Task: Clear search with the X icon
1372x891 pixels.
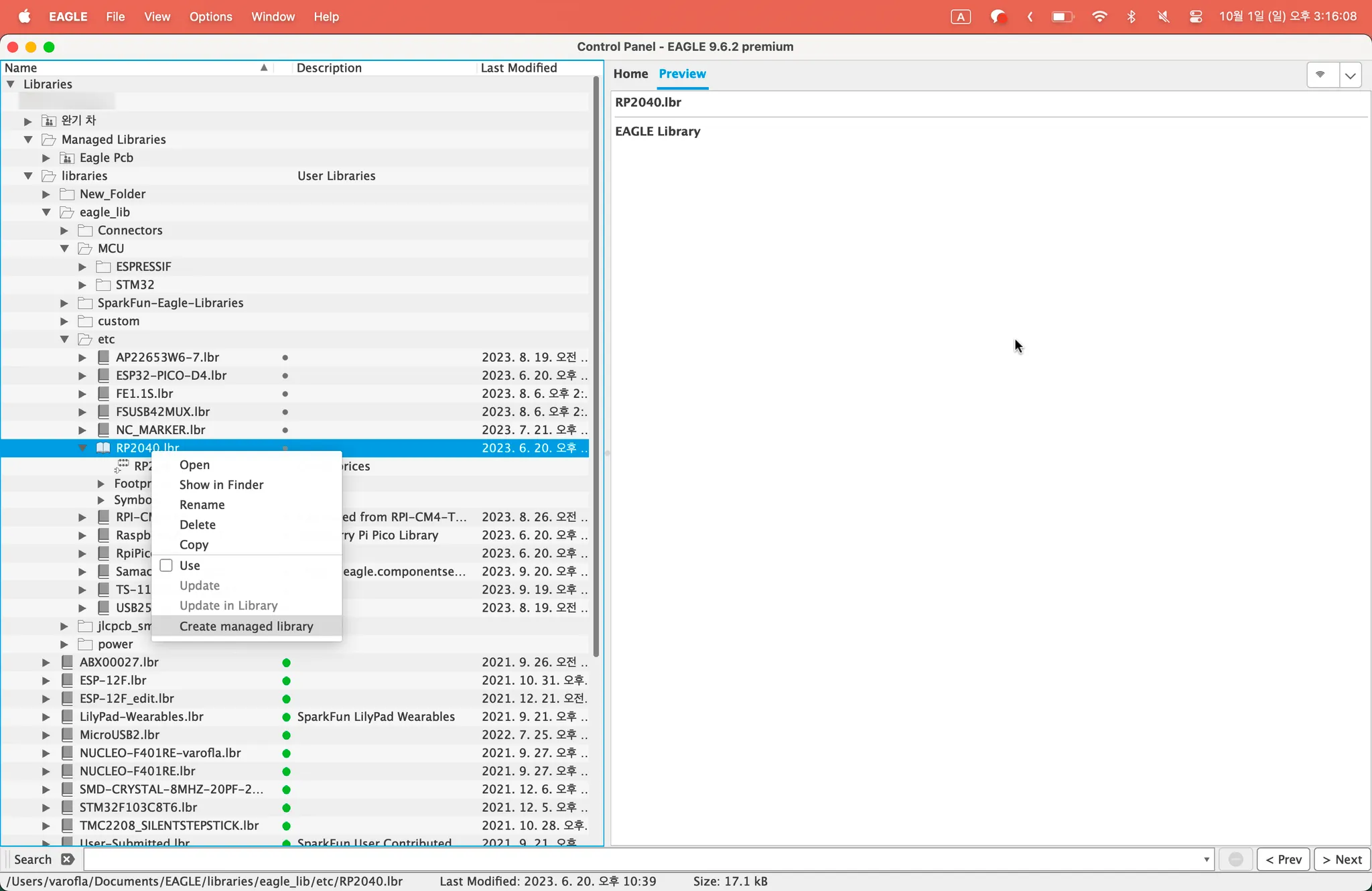Action: point(67,859)
